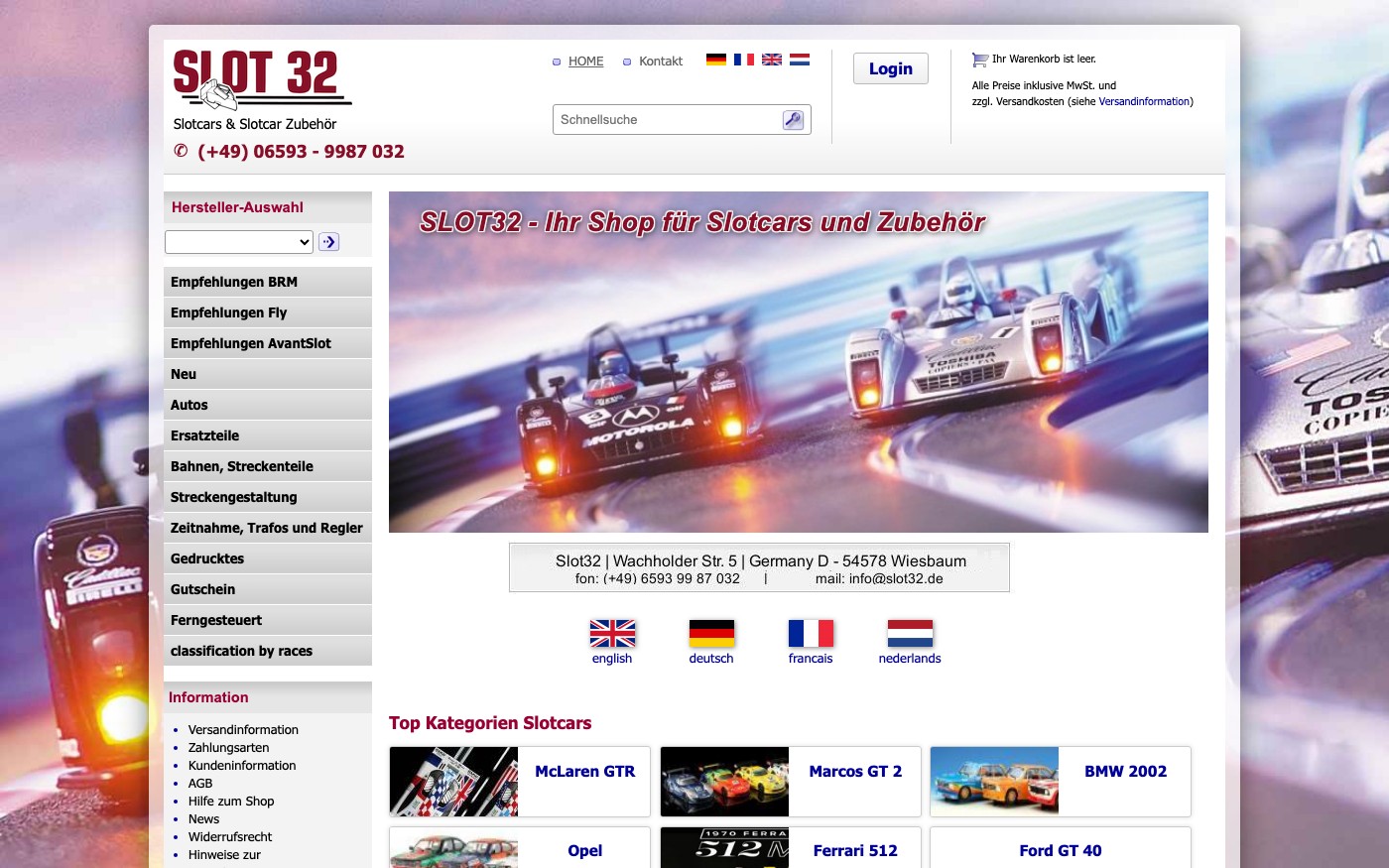The height and width of the screenshot is (868, 1389).
Task: Open the Autos category
Action: click(268, 405)
